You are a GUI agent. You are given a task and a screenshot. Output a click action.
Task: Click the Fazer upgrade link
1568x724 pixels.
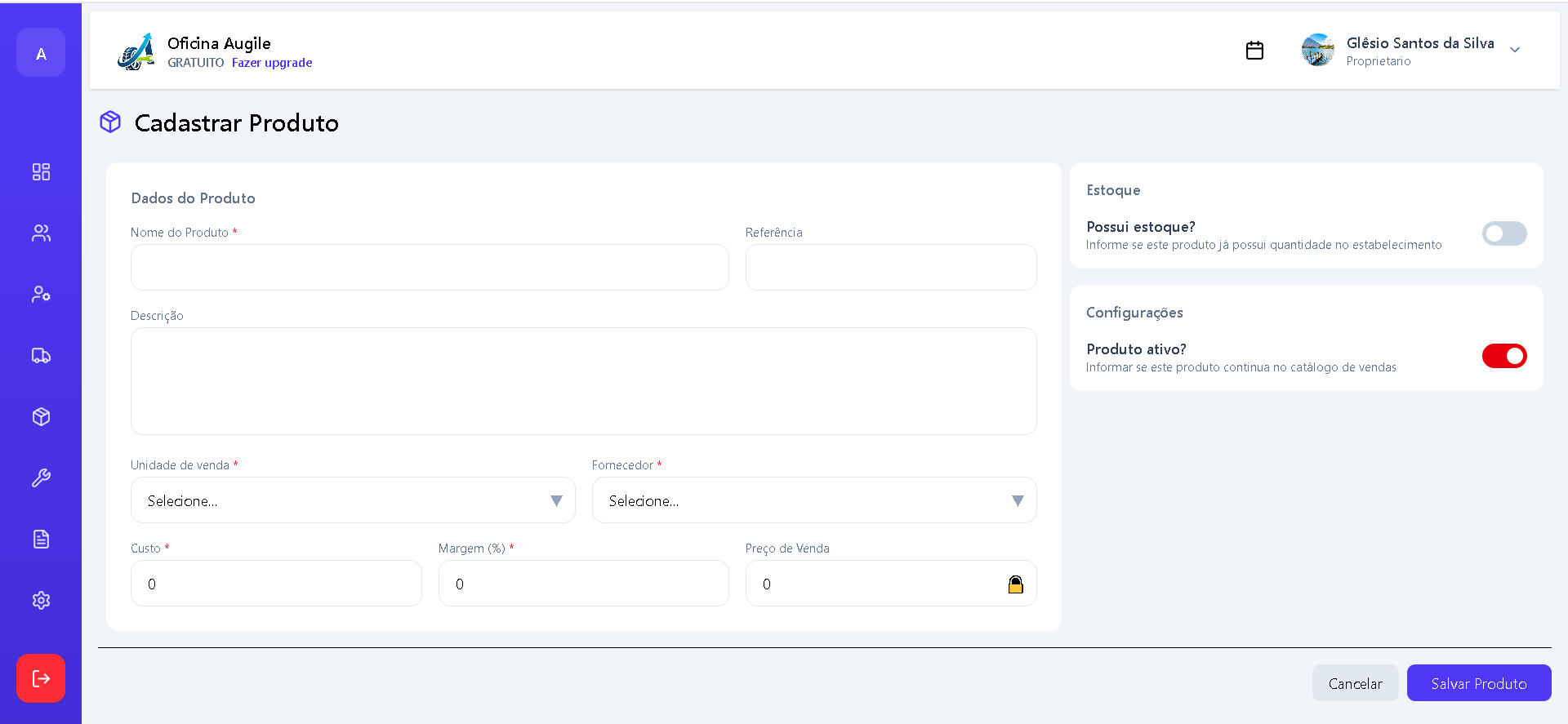pos(272,63)
